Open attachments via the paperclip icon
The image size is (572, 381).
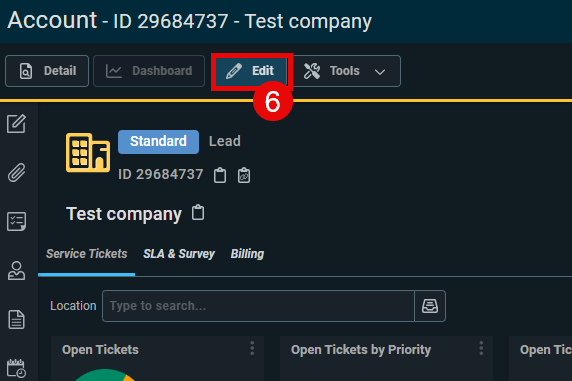click(x=16, y=172)
